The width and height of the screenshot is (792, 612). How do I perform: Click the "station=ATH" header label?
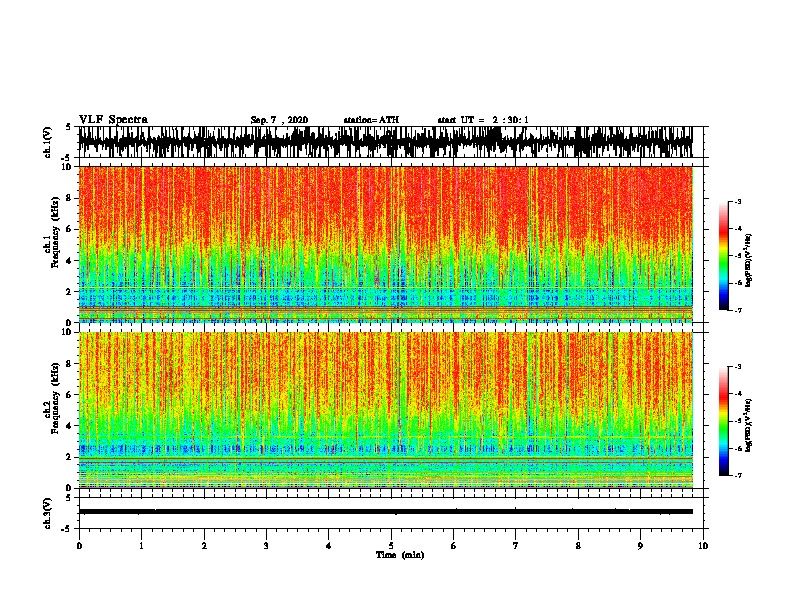point(371,120)
